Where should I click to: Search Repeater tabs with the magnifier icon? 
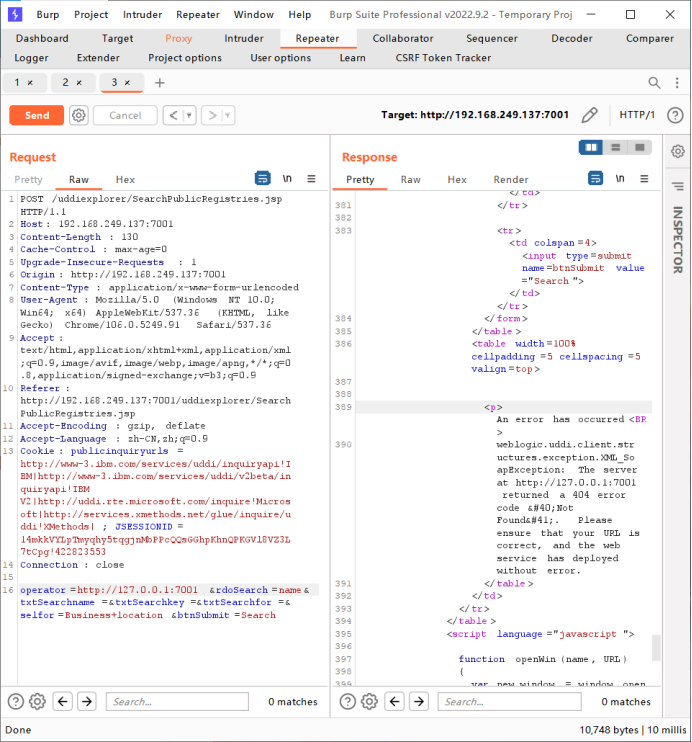(654, 83)
